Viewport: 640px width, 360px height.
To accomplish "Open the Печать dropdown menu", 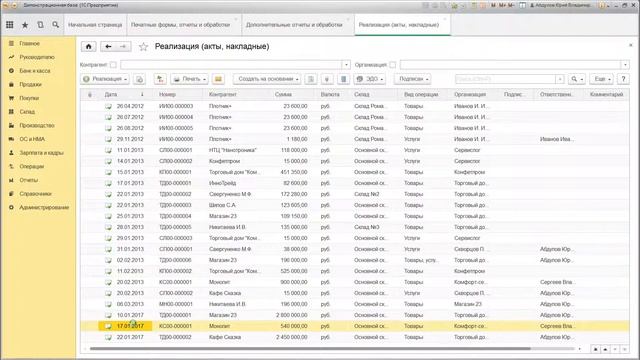I will coord(189,79).
